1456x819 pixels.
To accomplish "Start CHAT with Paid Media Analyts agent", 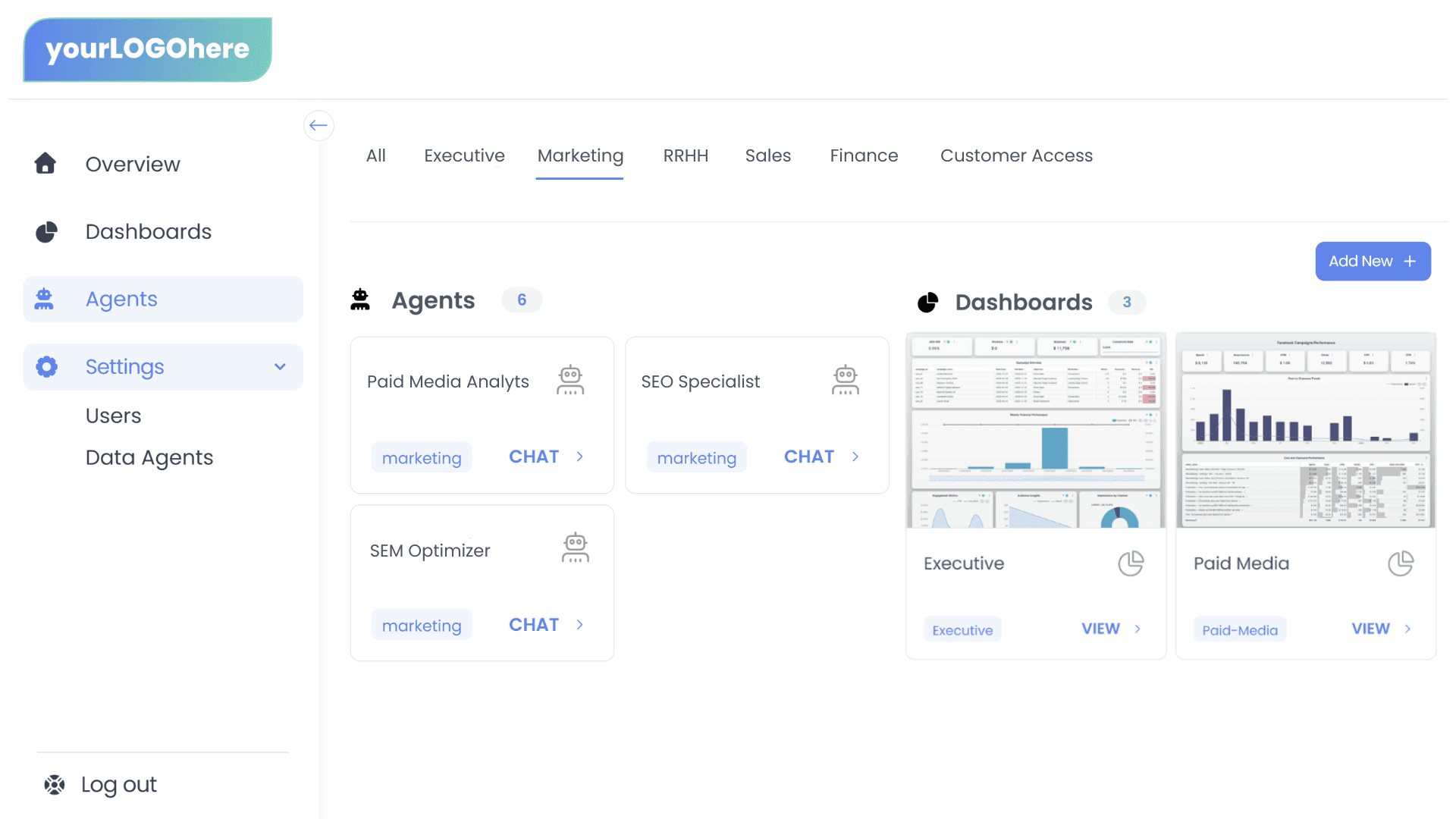I will (x=534, y=457).
